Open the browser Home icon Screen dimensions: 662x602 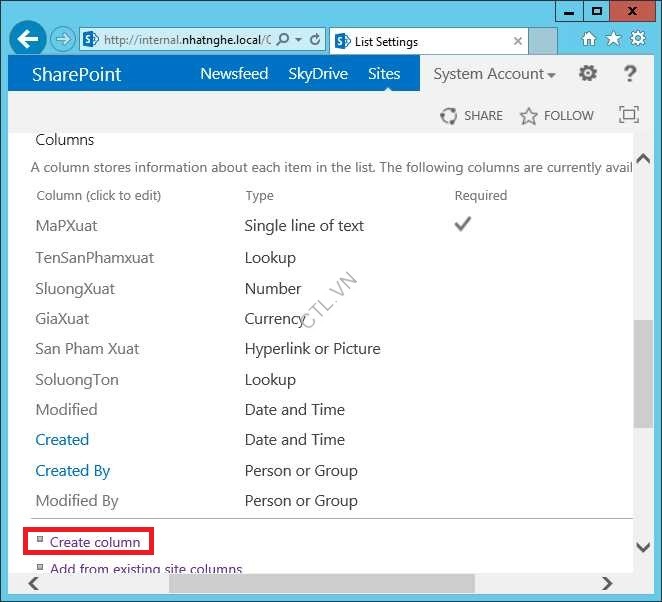pos(589,39)
